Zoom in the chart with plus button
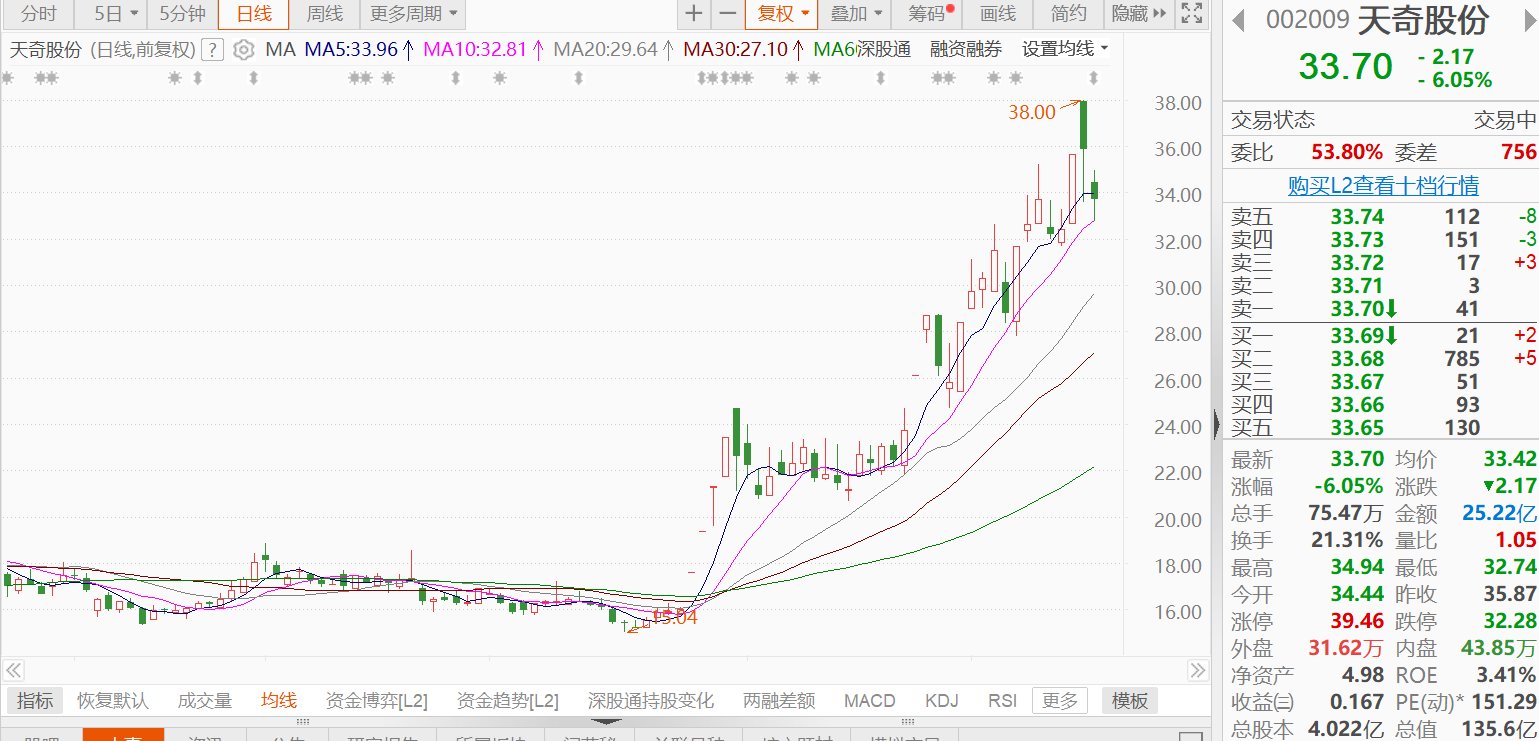This screenshot has width=1539, height=741. click(693, 14)
